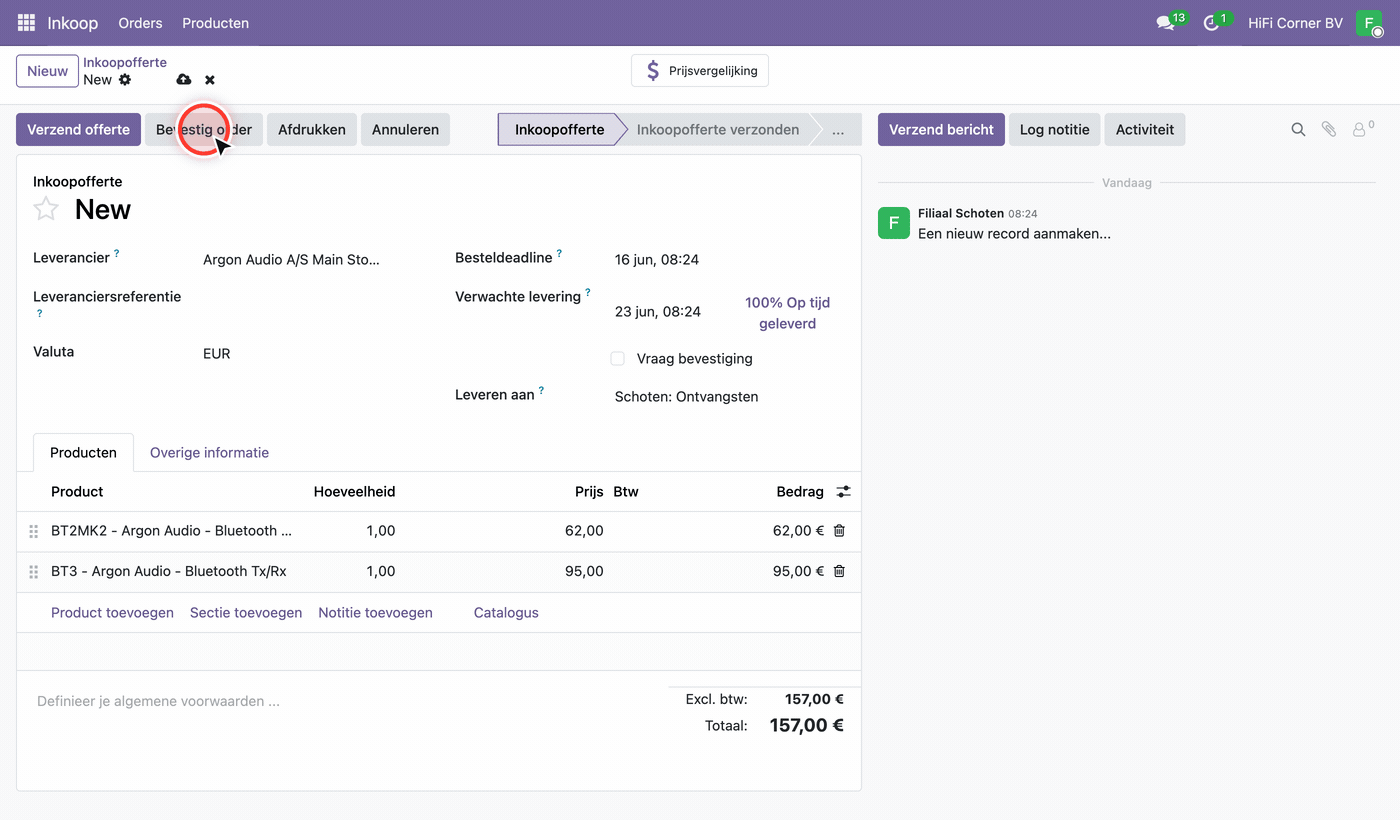Discard changes with the X icon
Viewport: 1400px width, 820px height.
point(210,80)
